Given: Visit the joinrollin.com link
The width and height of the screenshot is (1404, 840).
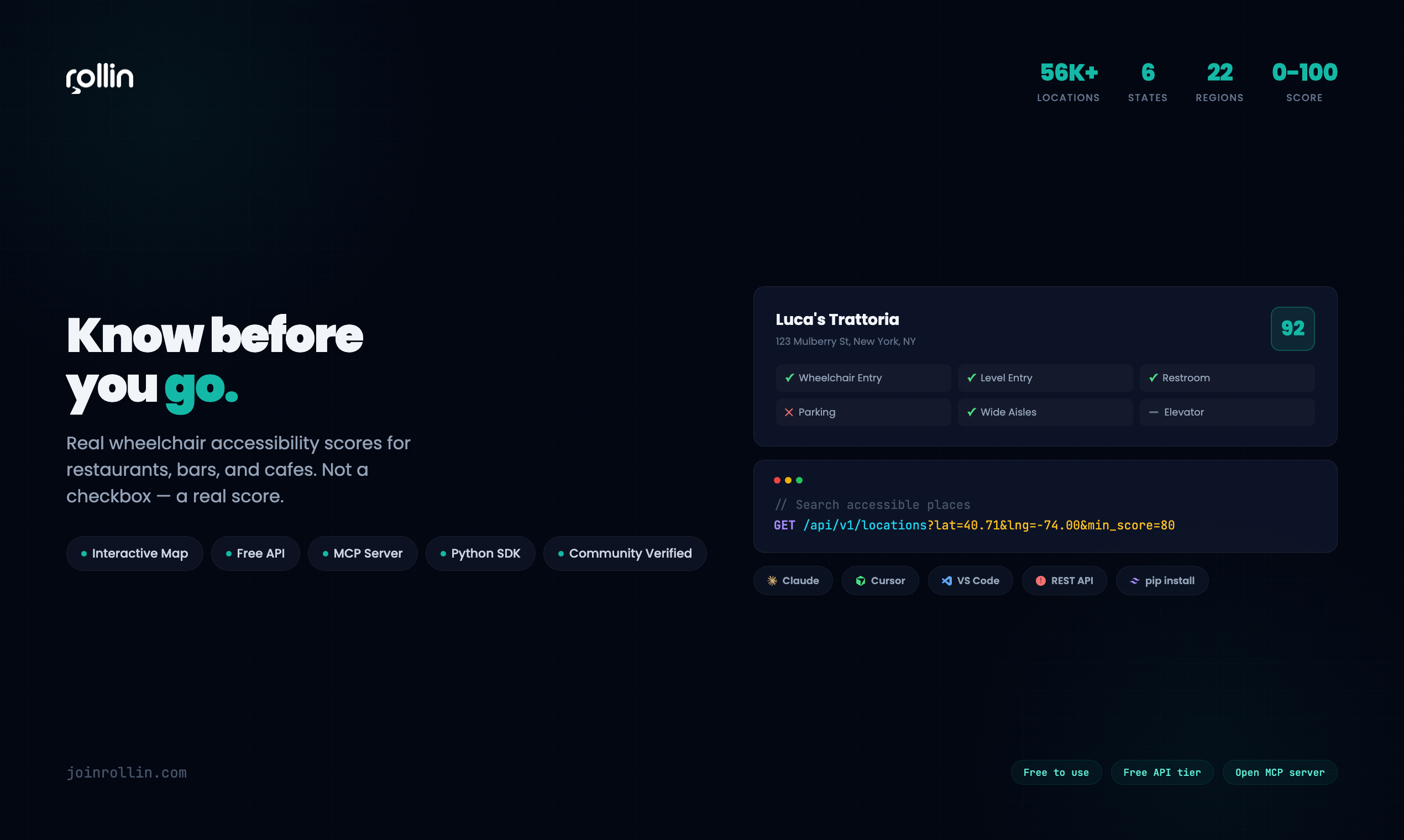Looking at the screenshot, I should coord(126,772).
